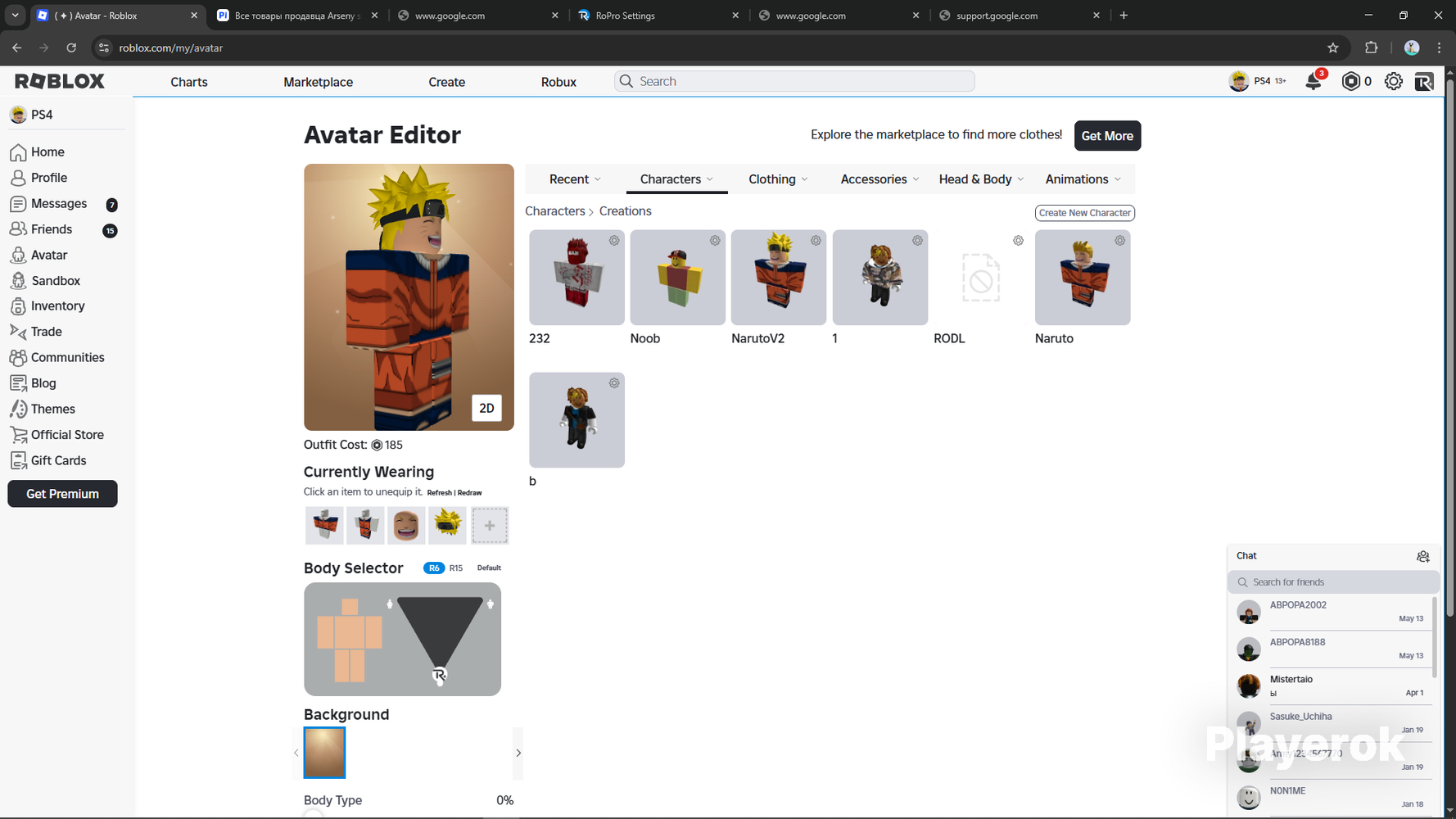Open Robux in the top navigation
Viewport: 1456px width, 819px height.
[558, 82]
